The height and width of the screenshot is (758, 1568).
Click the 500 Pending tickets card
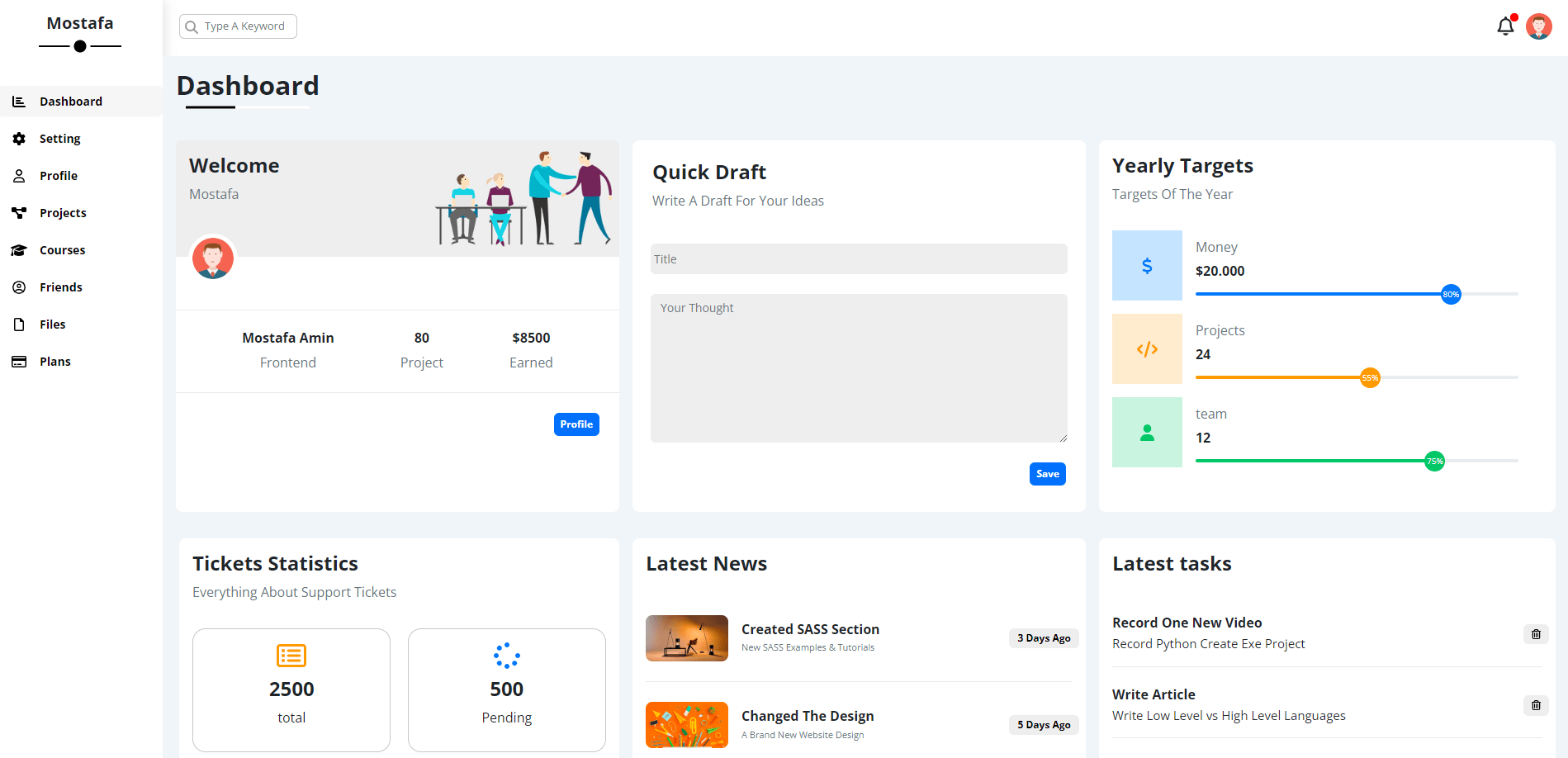(x=507, y=690)
